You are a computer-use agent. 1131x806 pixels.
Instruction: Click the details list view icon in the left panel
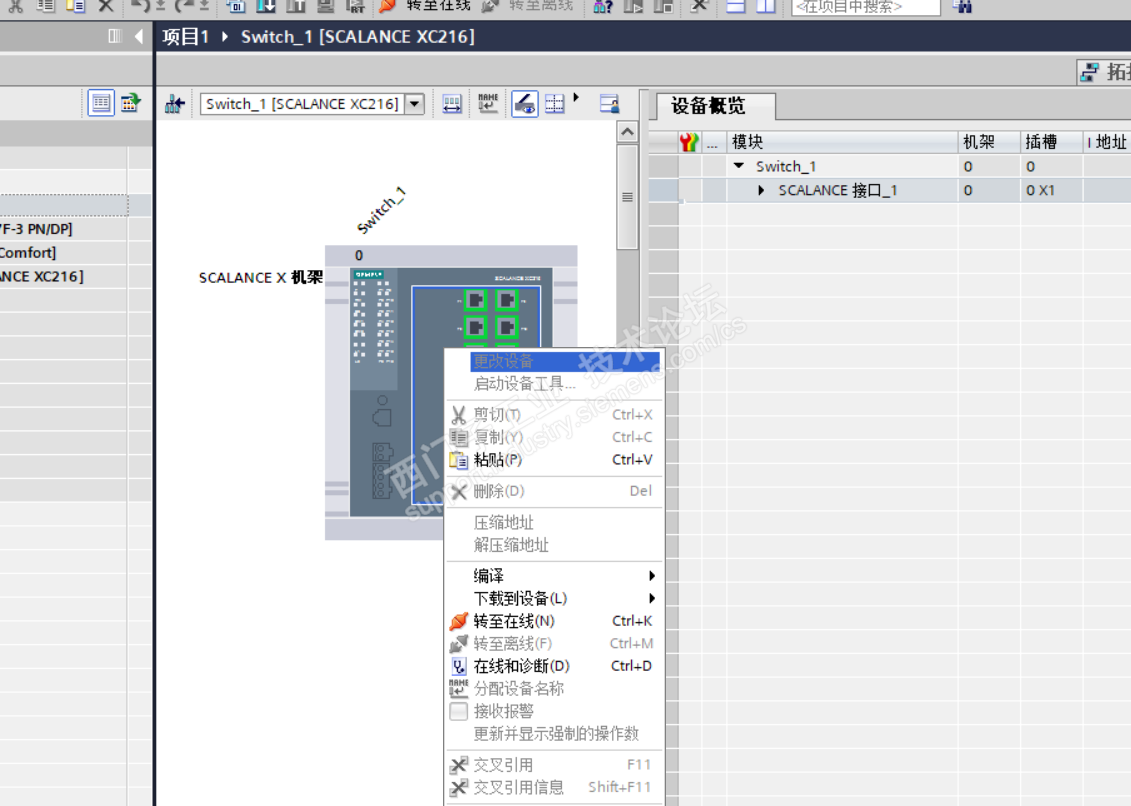[101, 103]
